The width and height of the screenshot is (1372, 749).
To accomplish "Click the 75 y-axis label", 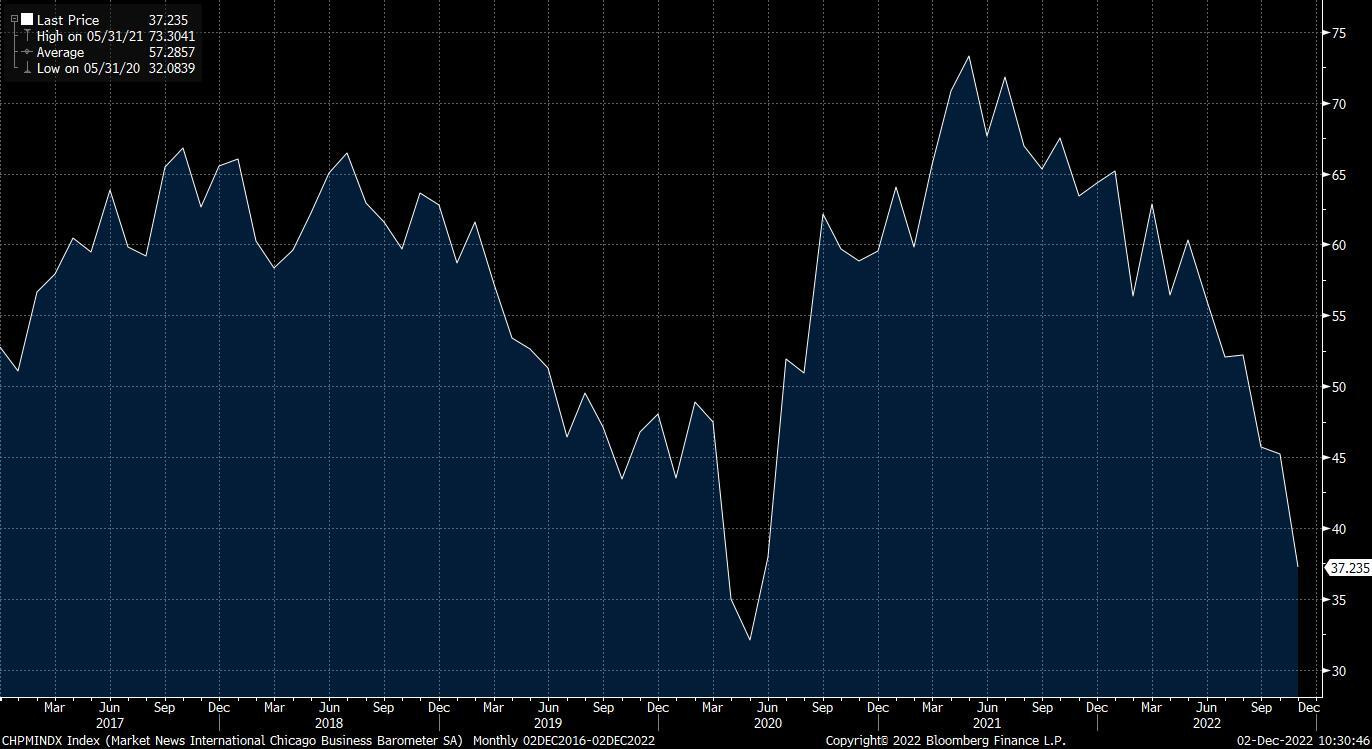I will pos(1338,33).
